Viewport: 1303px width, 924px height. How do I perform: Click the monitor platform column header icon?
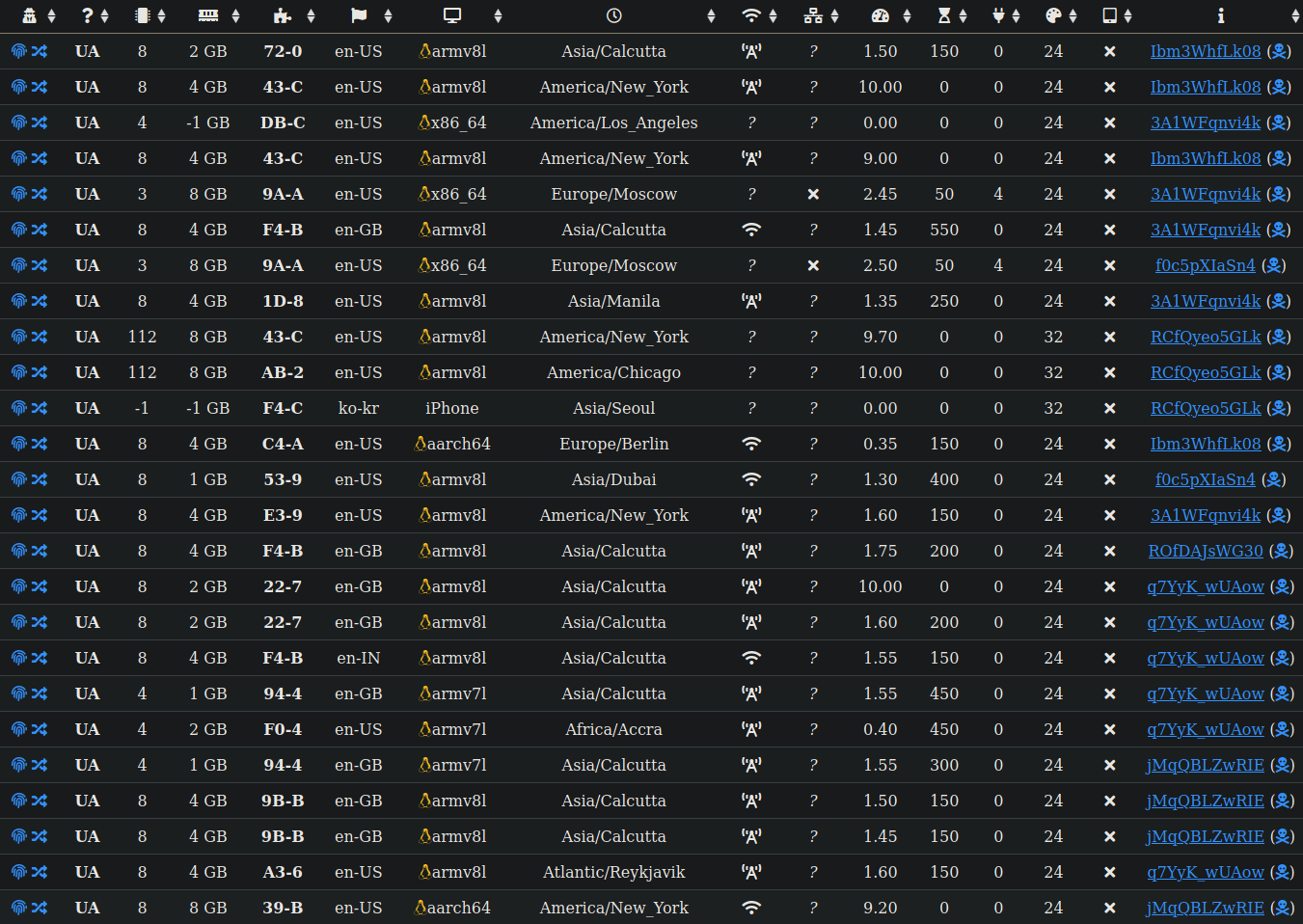coord(452,15)
